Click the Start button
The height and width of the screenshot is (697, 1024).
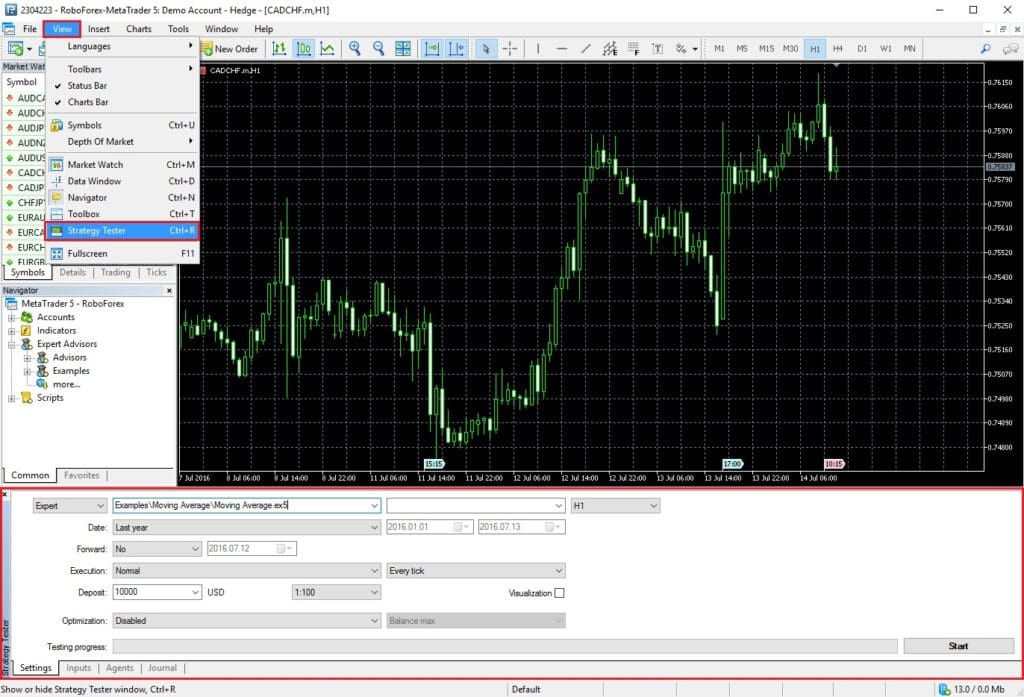tap(958, 646)
